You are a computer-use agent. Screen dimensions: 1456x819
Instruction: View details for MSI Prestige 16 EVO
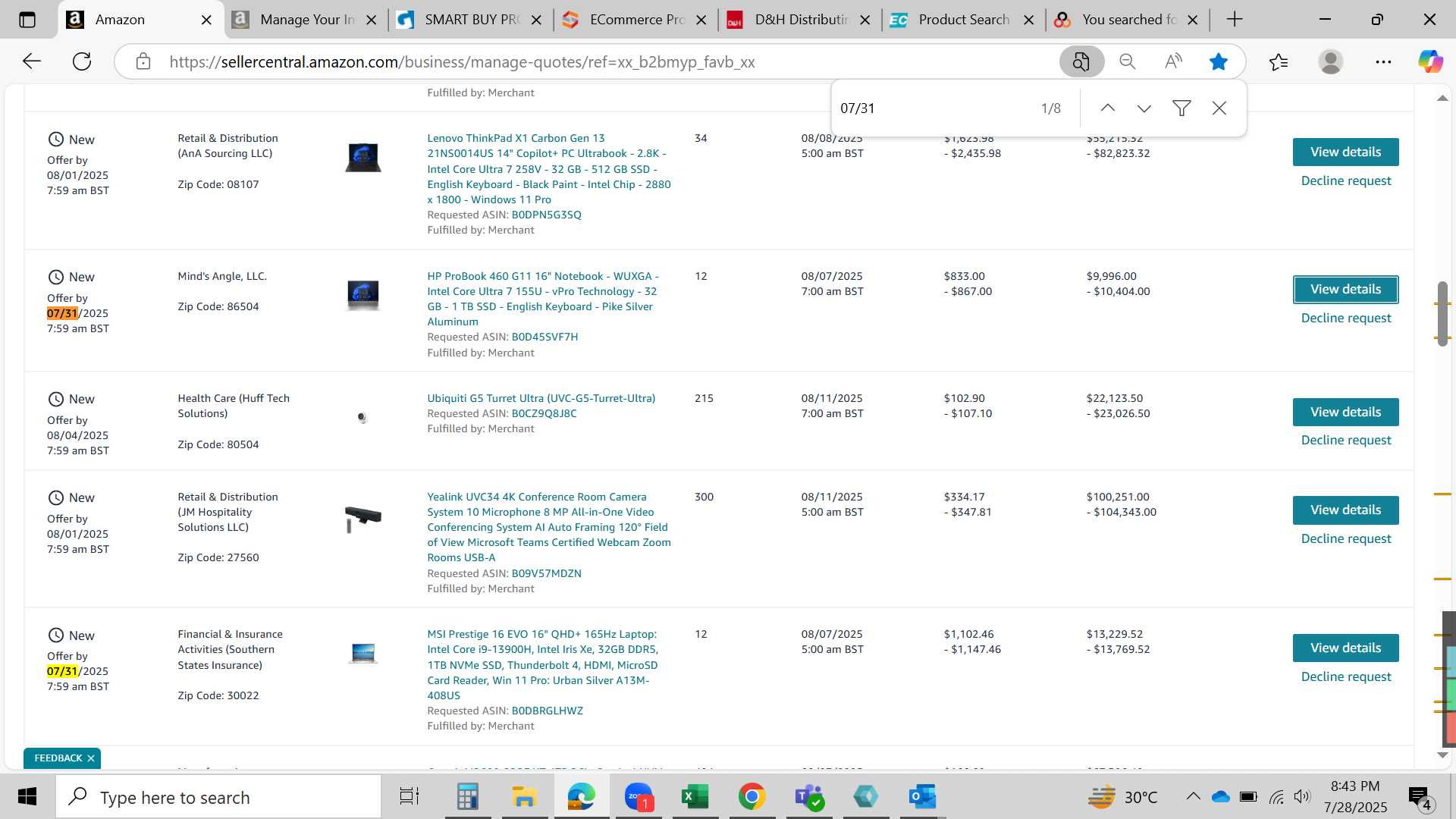point(1345,648)
